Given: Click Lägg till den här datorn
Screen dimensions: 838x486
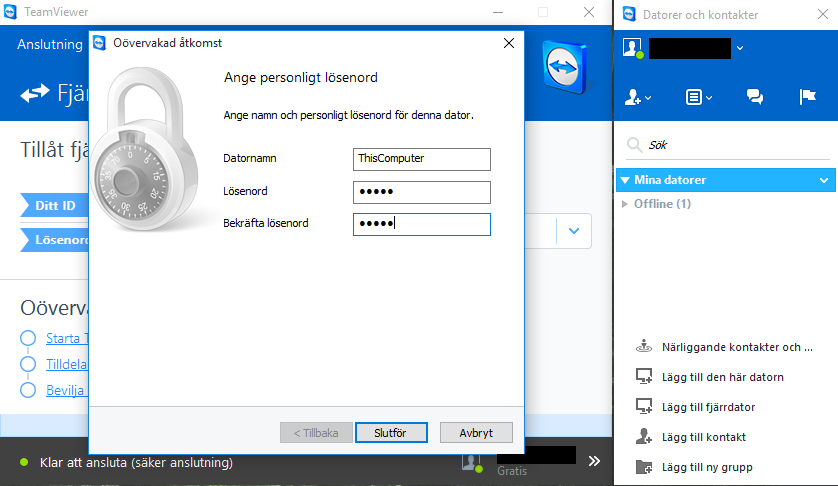Looking at the screenshot, I should [723, 377].
